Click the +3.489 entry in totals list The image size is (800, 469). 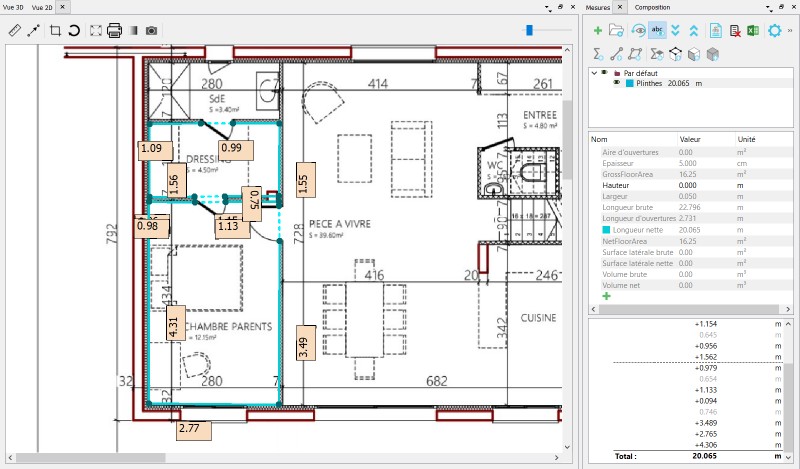(x=706, y=423)
